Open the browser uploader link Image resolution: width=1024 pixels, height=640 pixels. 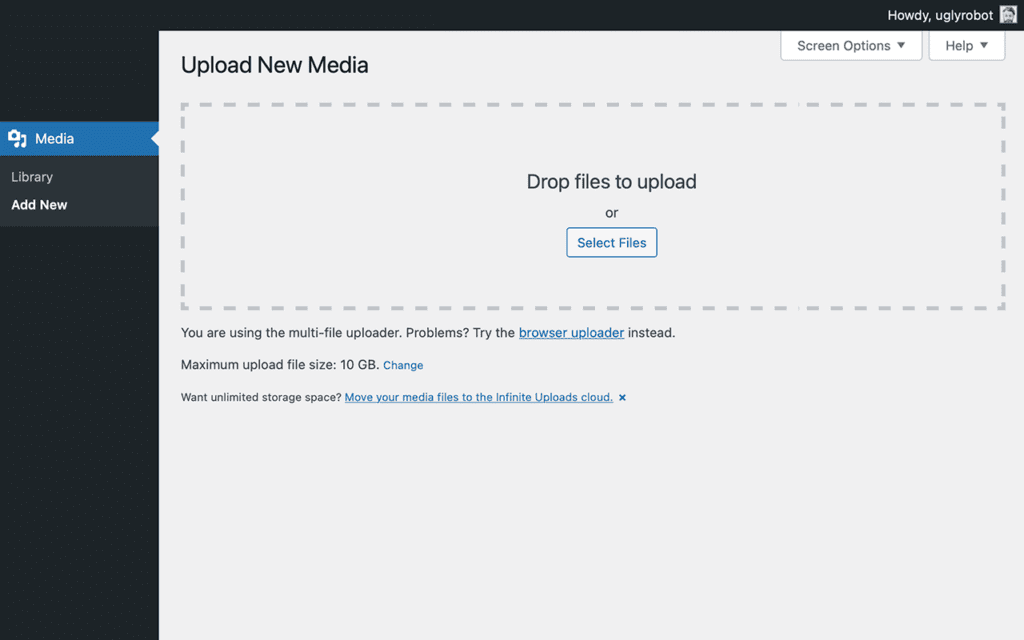pyautogui.click(x=571, y=332)
